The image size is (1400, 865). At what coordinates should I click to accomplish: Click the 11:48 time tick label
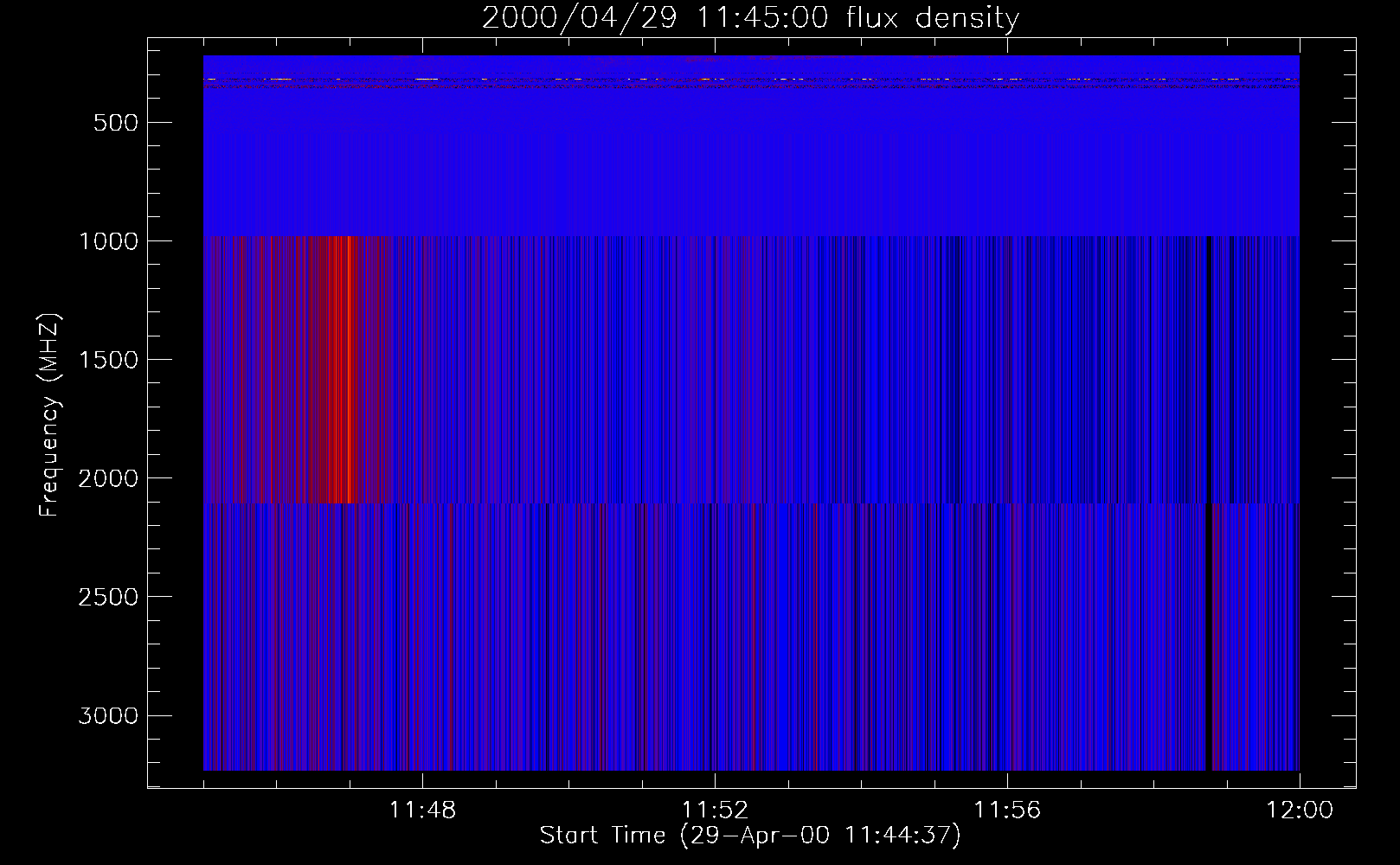(x=422, y=811)
